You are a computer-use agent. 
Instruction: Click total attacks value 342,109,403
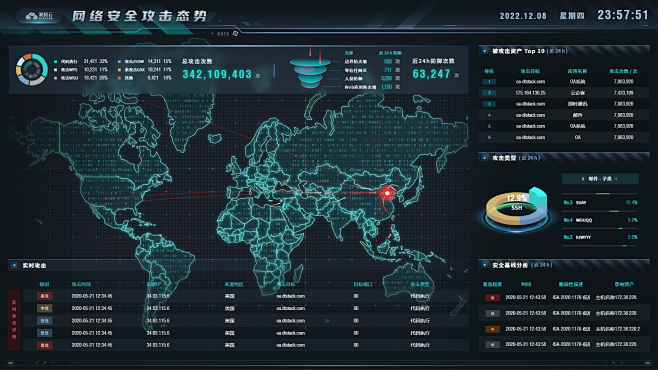(x=217, y=74)
